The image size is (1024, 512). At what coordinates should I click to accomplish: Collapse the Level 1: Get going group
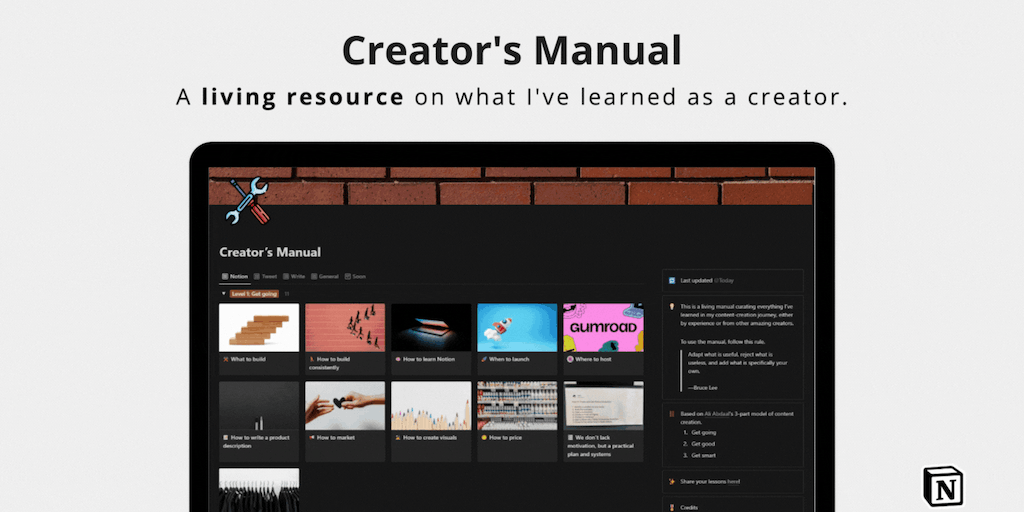(x=223, y=294)
